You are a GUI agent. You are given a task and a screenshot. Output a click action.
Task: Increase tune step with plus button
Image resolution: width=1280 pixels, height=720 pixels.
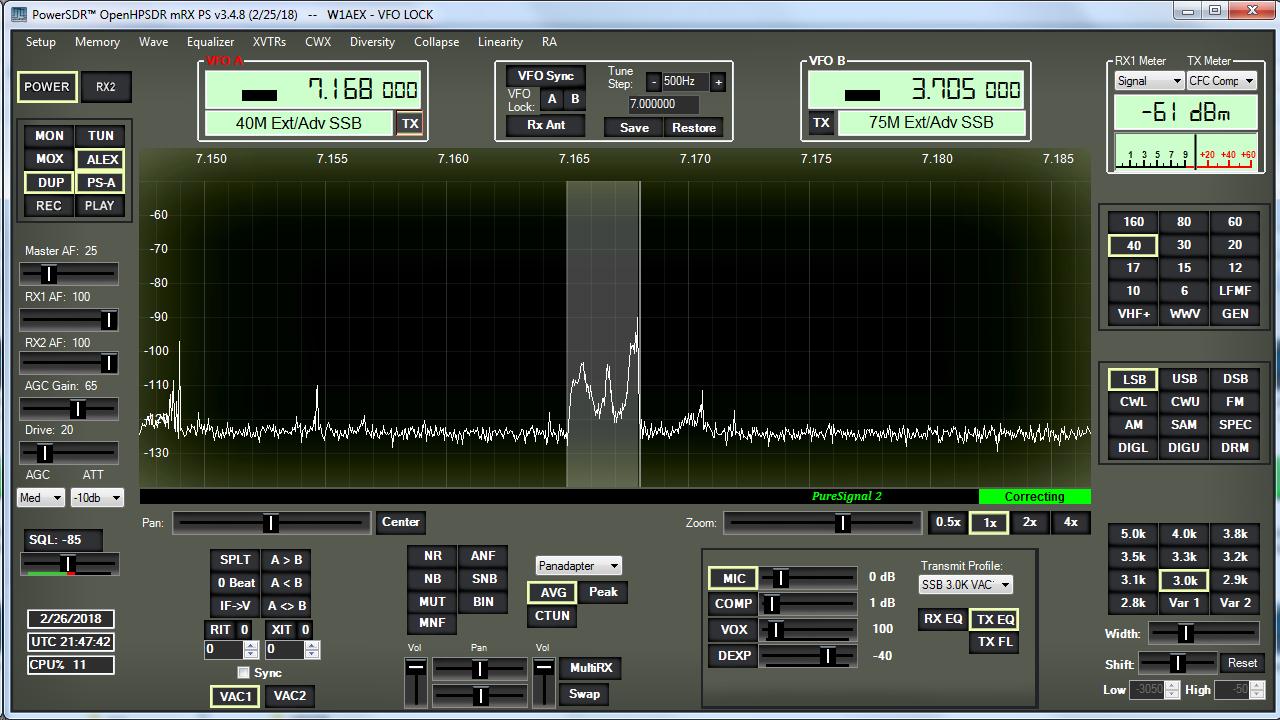[x=717, y=82]
